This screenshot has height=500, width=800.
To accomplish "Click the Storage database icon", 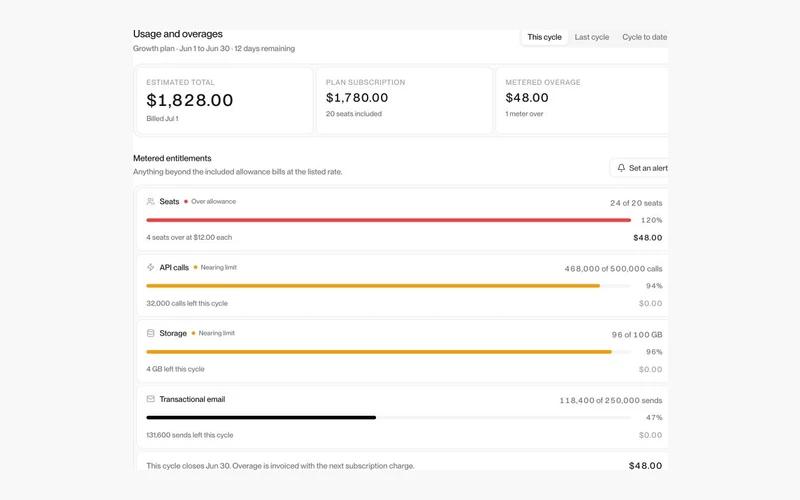I will coord(151,333).
